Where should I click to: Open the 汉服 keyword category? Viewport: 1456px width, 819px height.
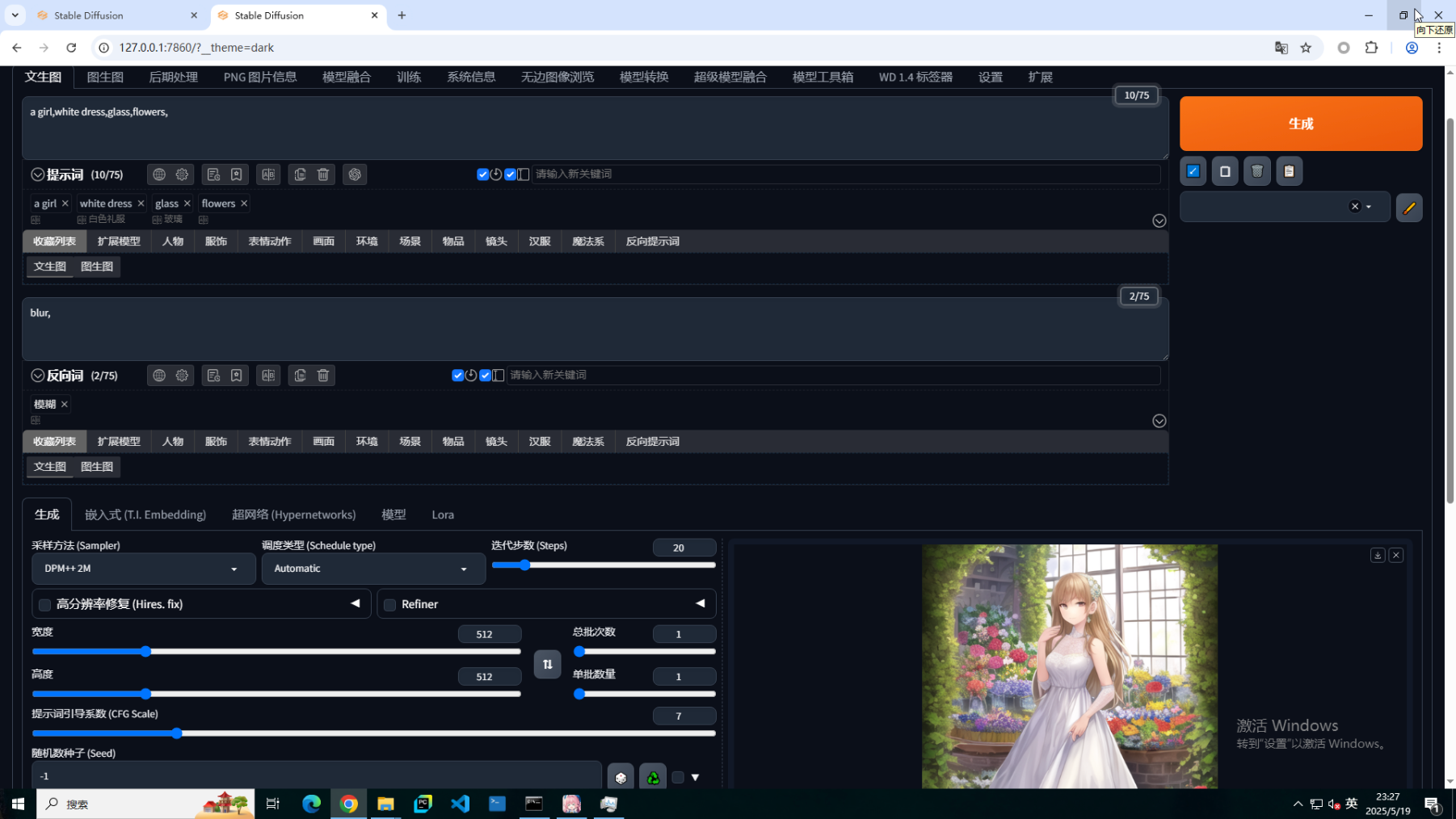point(538,241)
